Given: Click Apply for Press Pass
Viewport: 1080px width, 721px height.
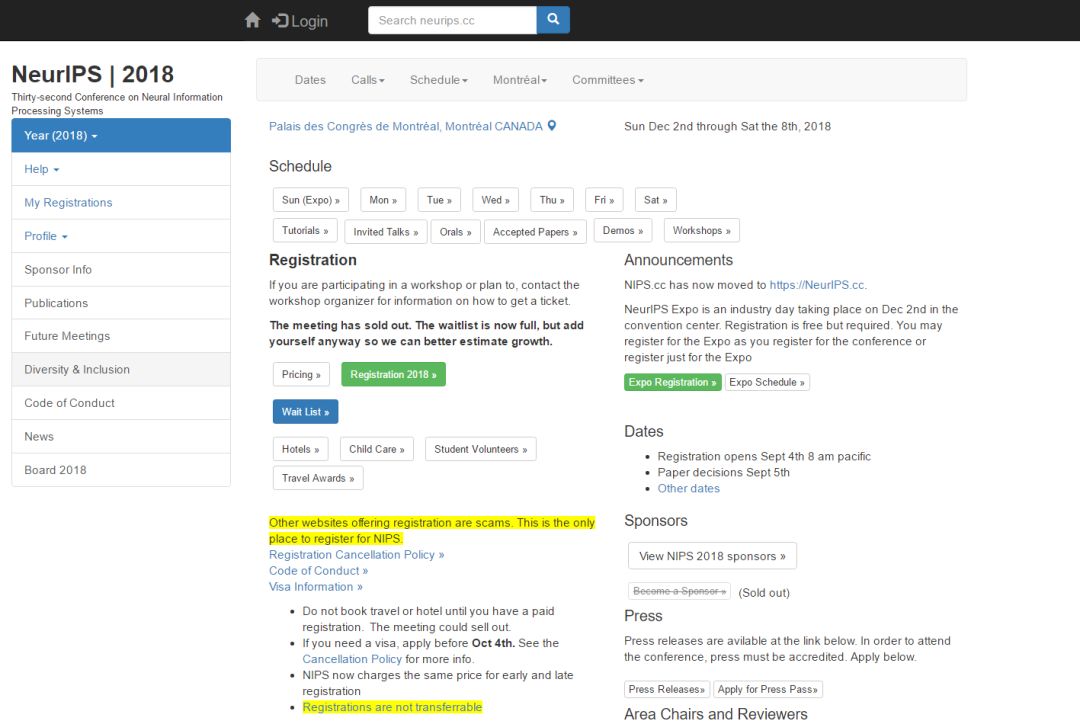Looking at the screenshot, I should point(767,689).
